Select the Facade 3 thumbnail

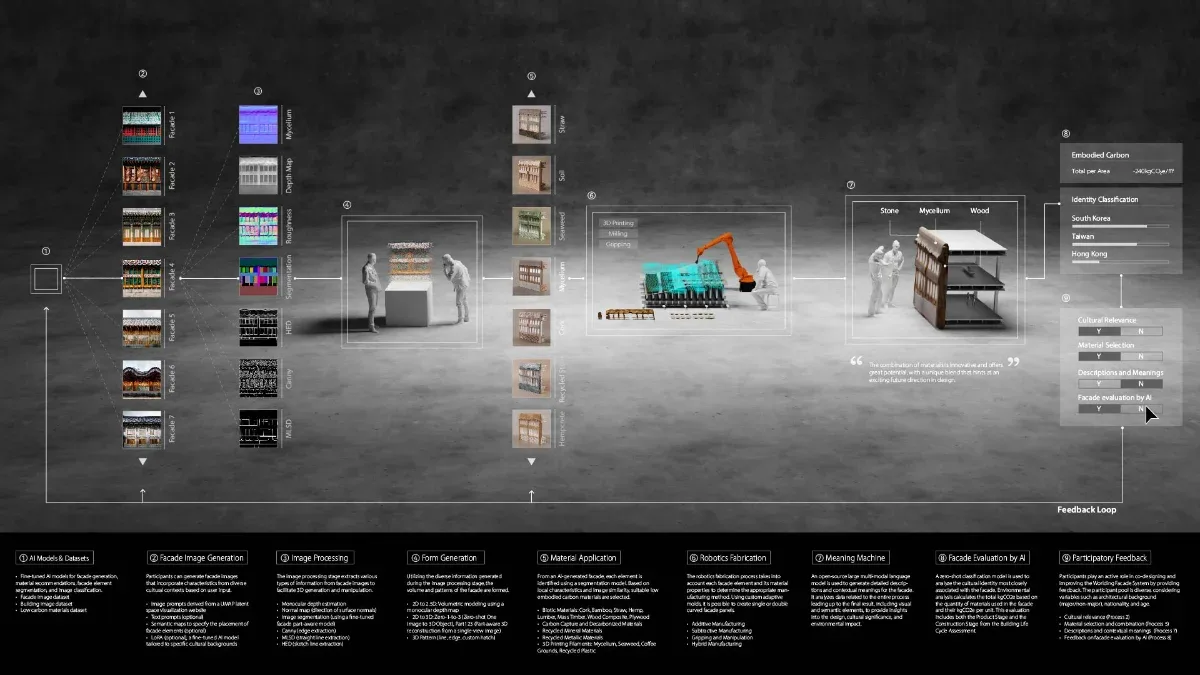142,227
